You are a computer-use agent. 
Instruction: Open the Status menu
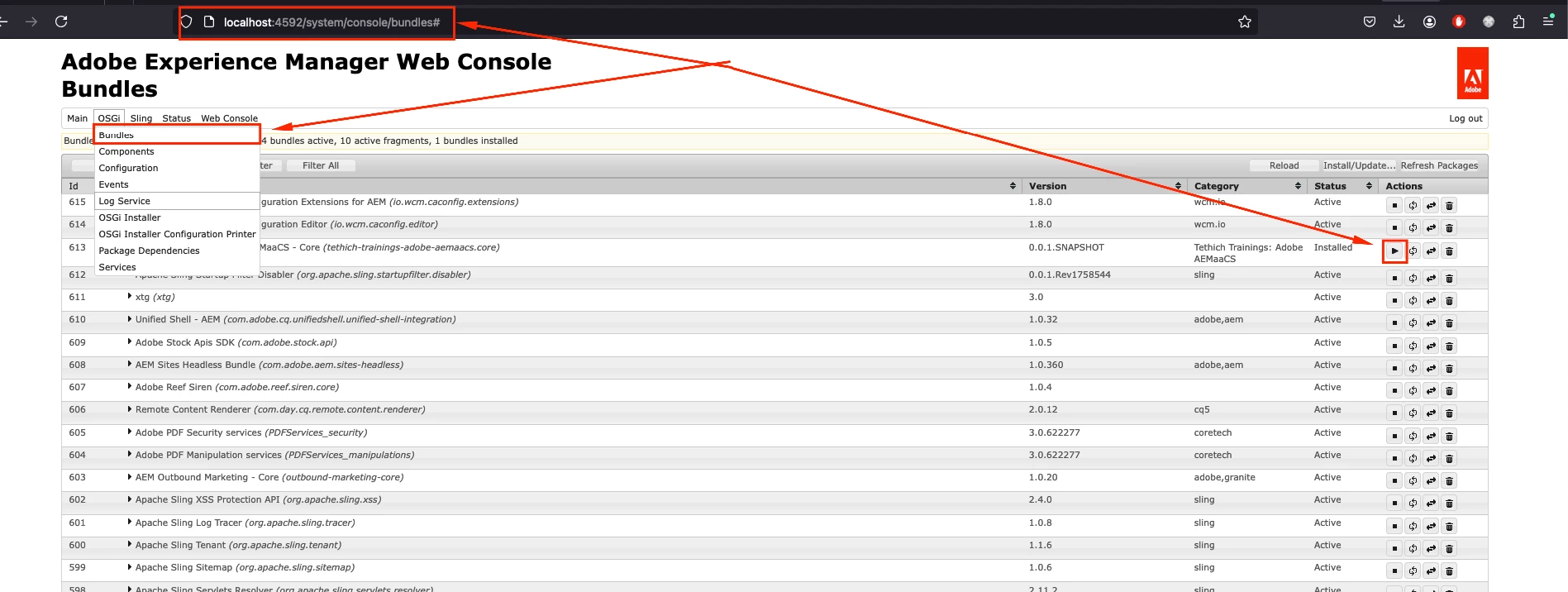pos(176,118)
